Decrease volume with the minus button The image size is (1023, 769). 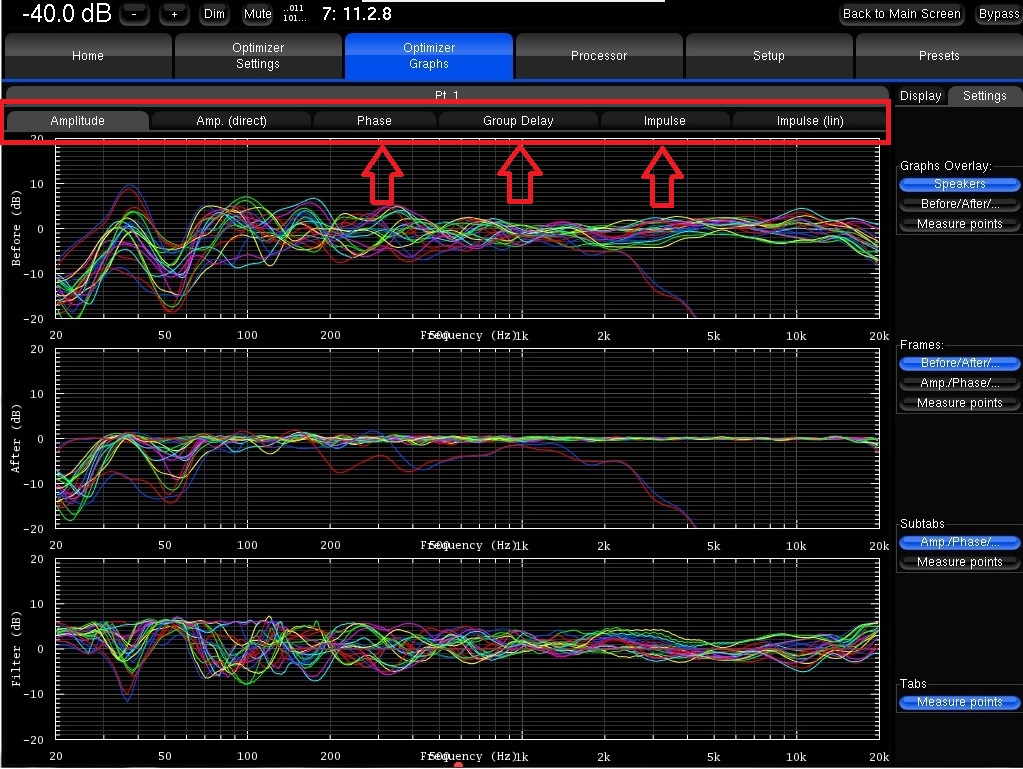[x=133, y=14]
